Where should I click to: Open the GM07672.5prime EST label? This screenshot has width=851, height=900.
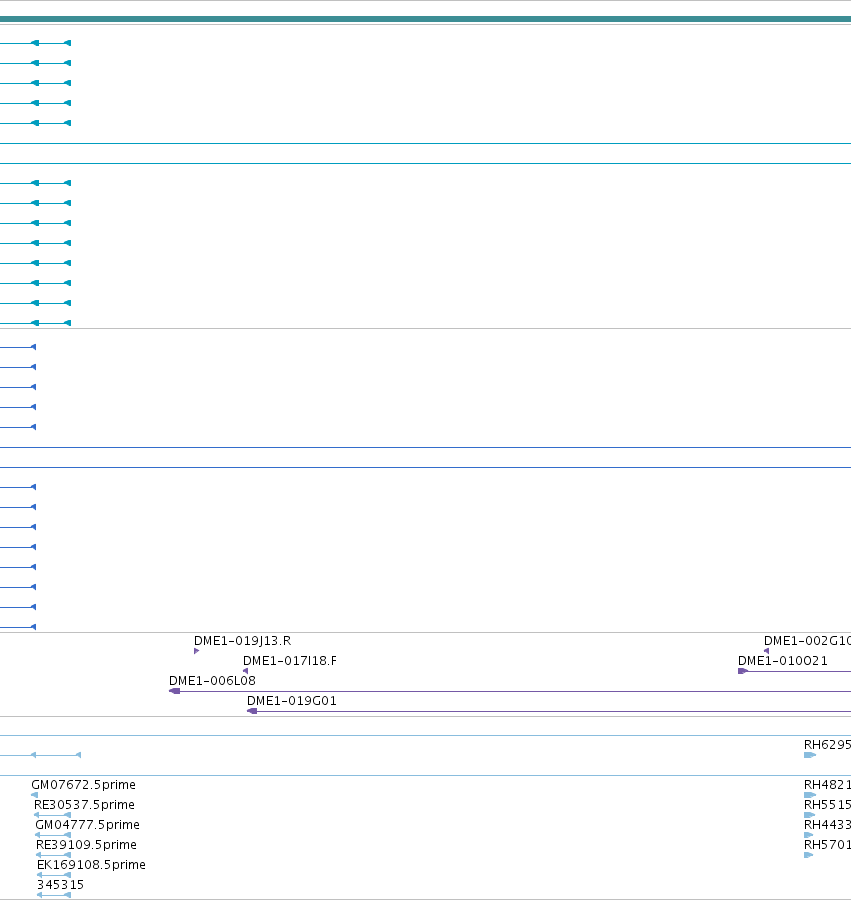(84, 785)
